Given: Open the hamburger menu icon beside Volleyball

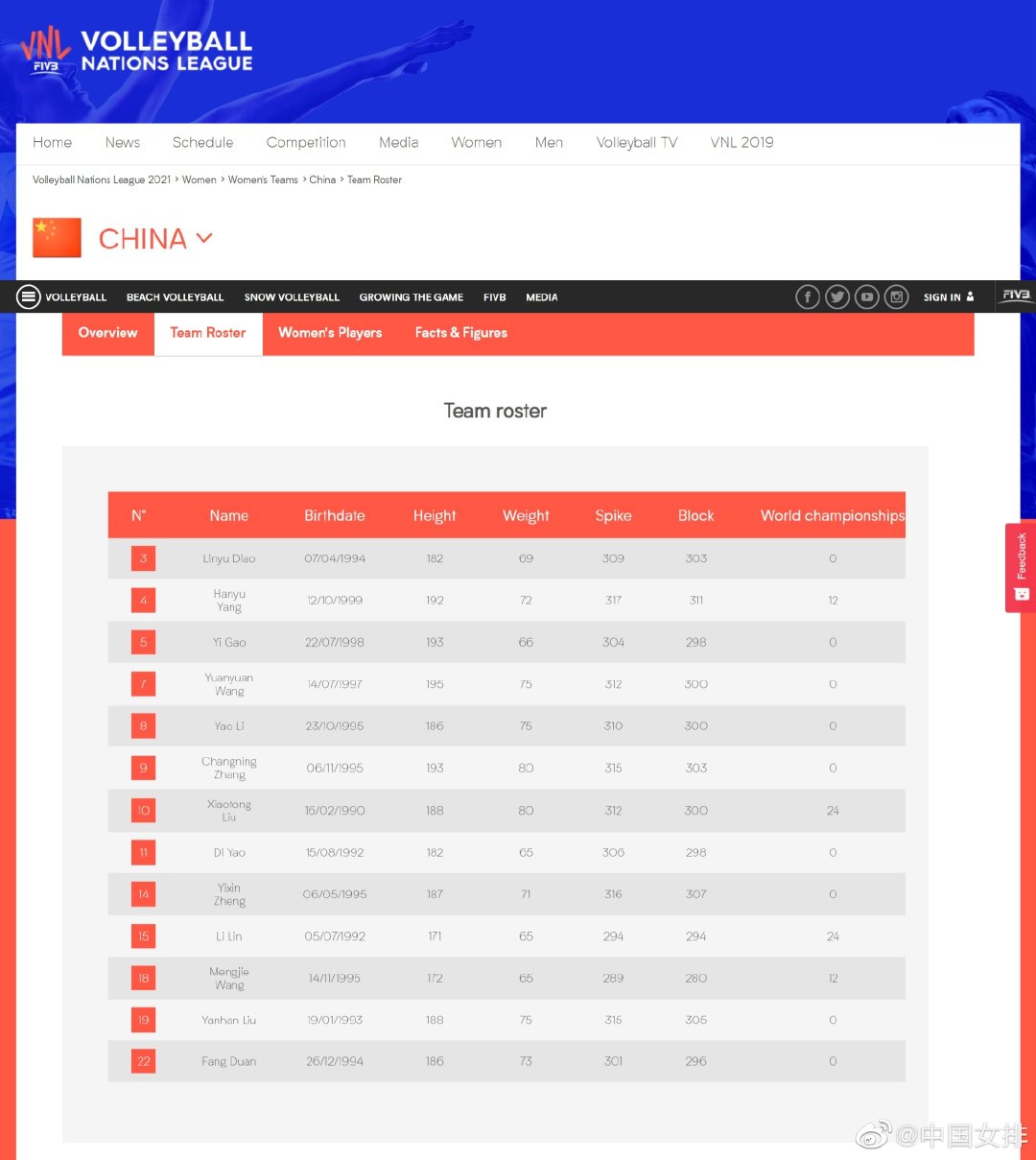Looking at the screenshot, I should tap(29, 297).
